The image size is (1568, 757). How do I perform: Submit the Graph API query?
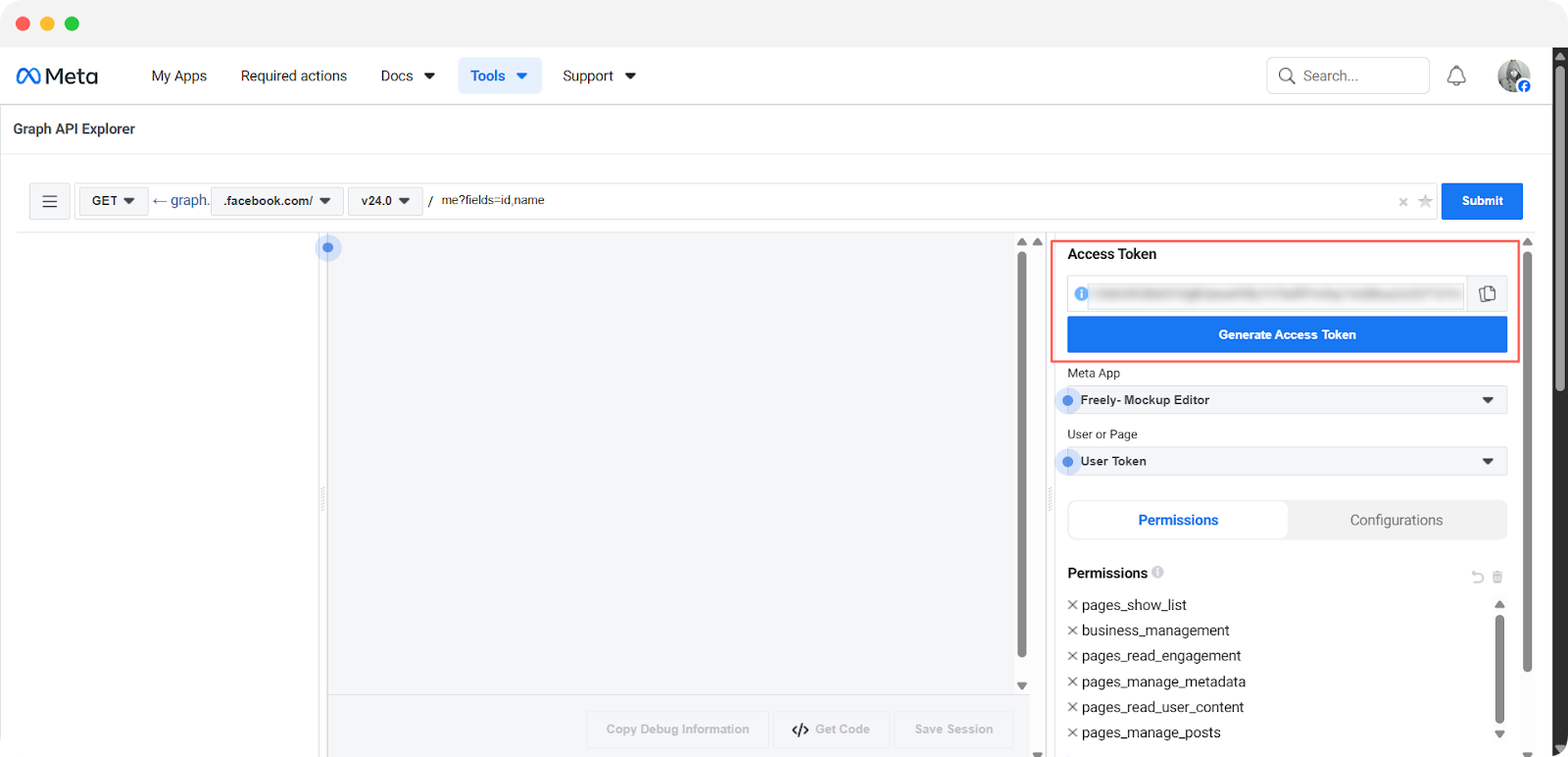pyautogui.click(x=1481, y=201)
